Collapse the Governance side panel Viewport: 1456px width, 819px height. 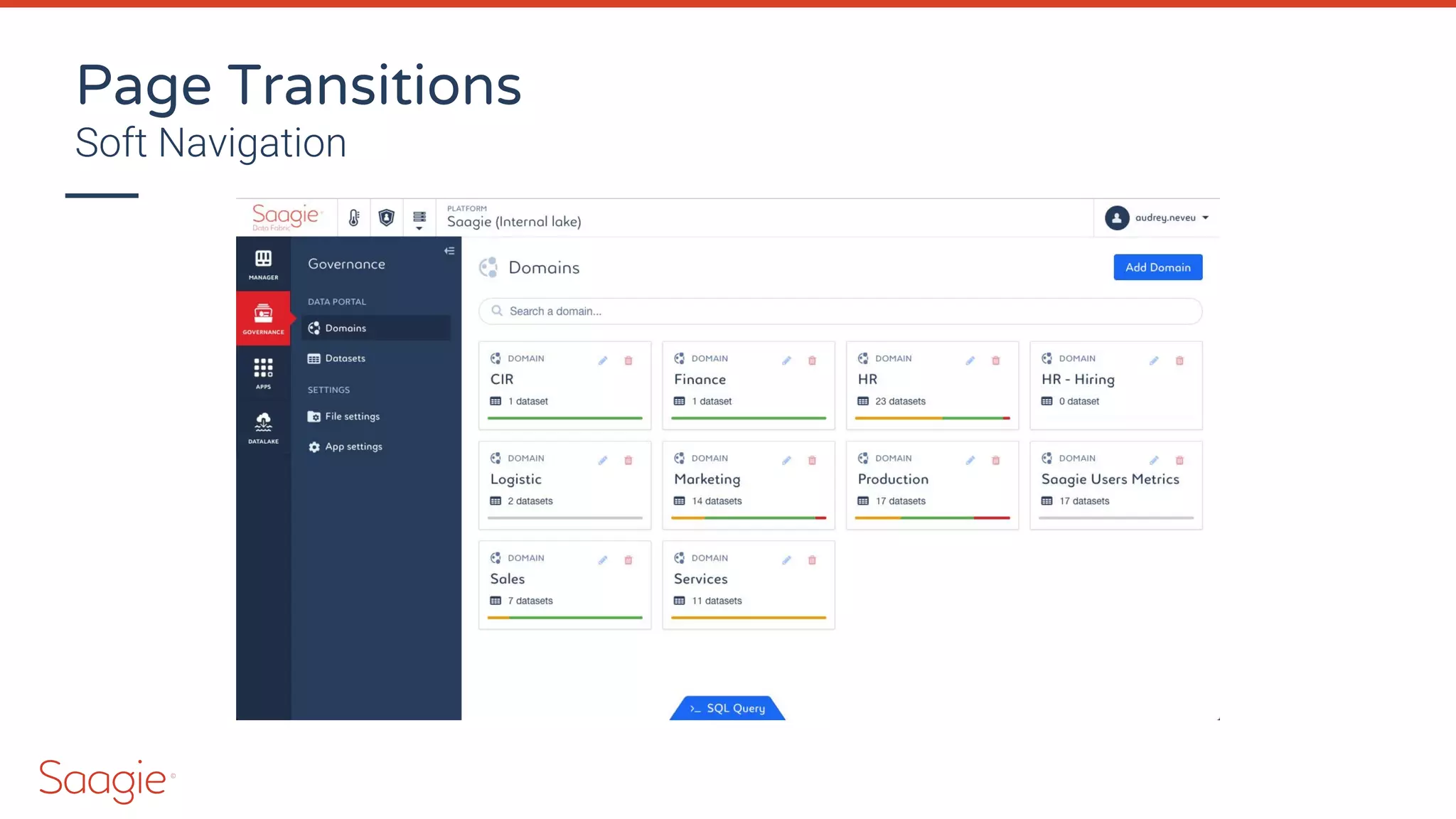pyautogui.click(x=449, y=251)
